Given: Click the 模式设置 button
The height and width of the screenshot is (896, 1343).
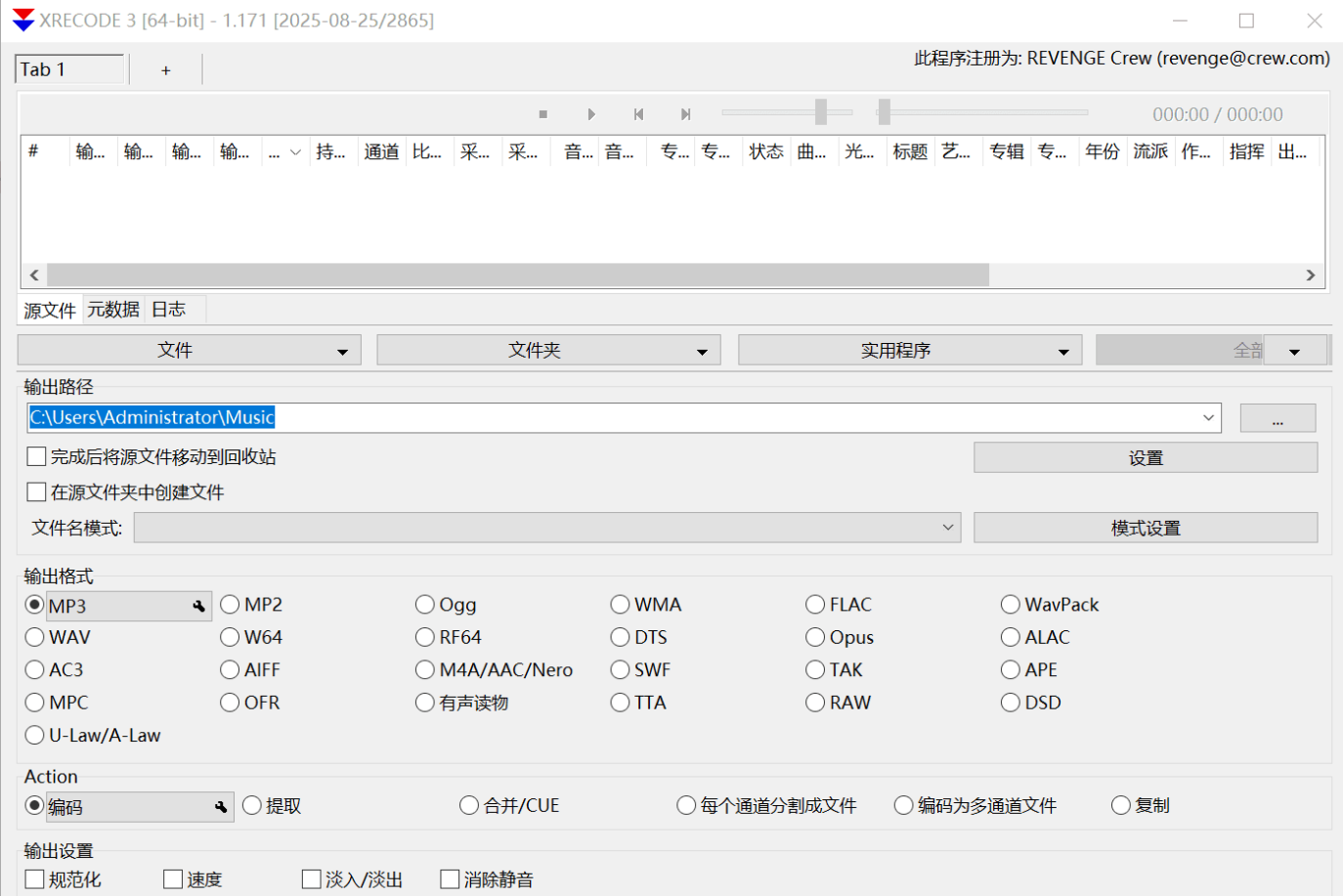Looking at the screenshot, I should pos(1145,528).
